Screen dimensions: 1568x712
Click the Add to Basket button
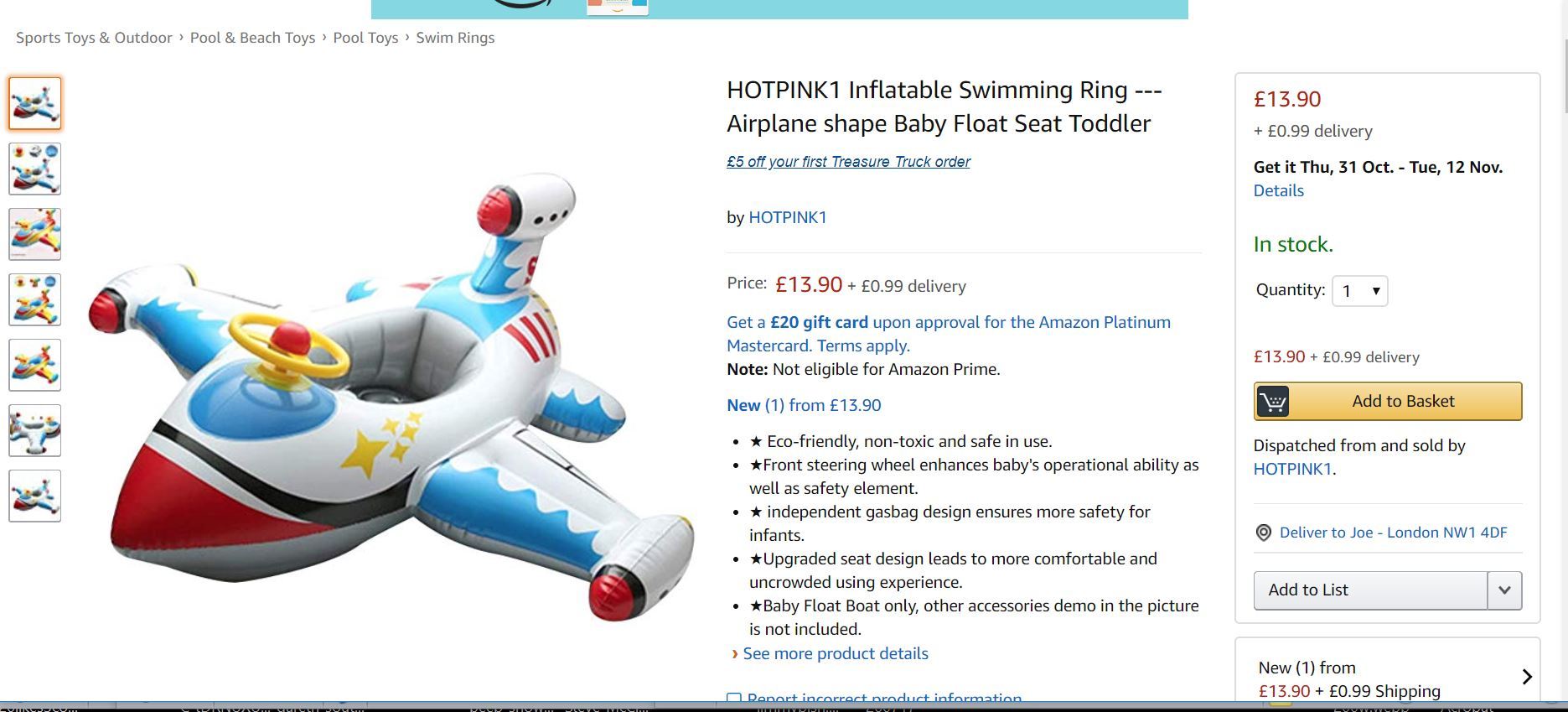pyautogui.click(x=1388, y=402)
